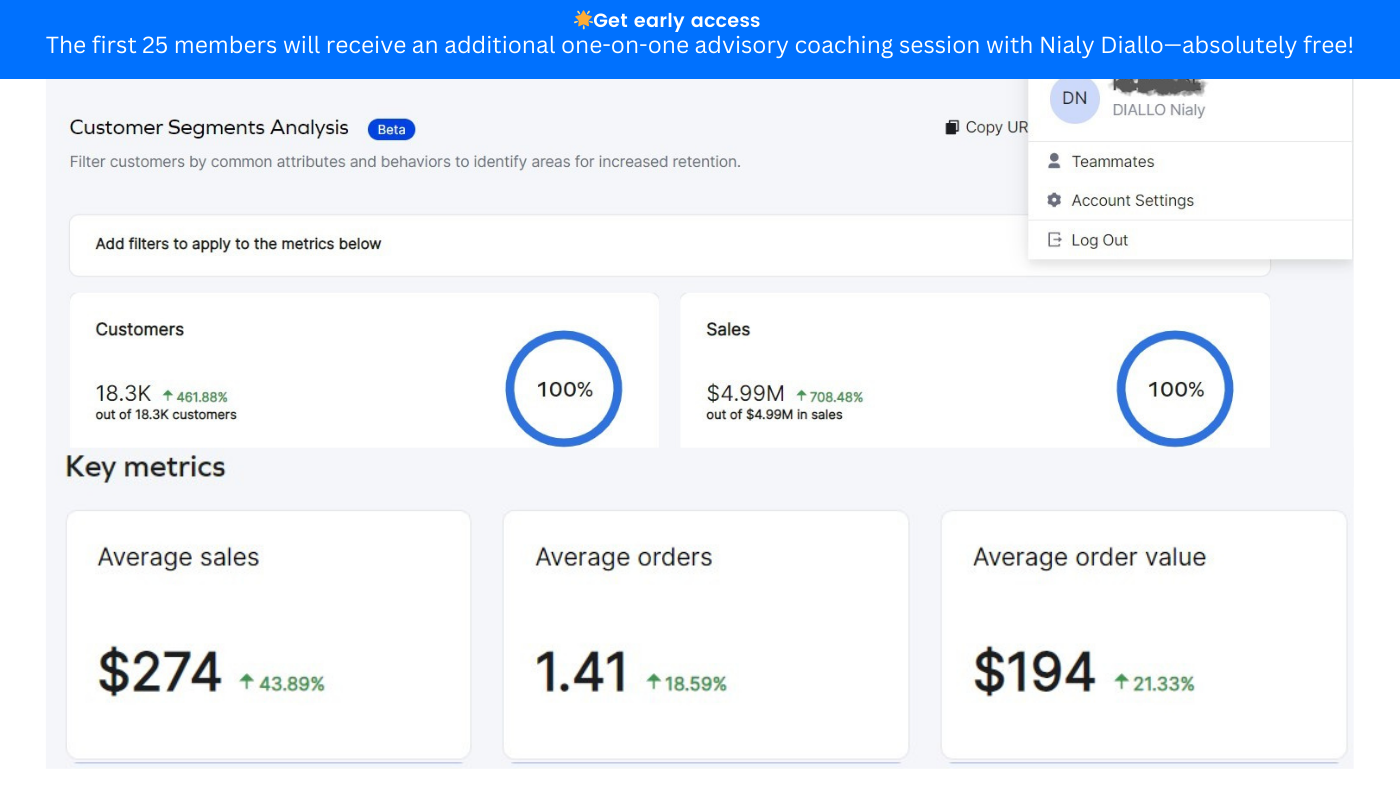Click the Sales 100% progress ring
This screenshot has height=790, width=1400.
click(1174, 389)
